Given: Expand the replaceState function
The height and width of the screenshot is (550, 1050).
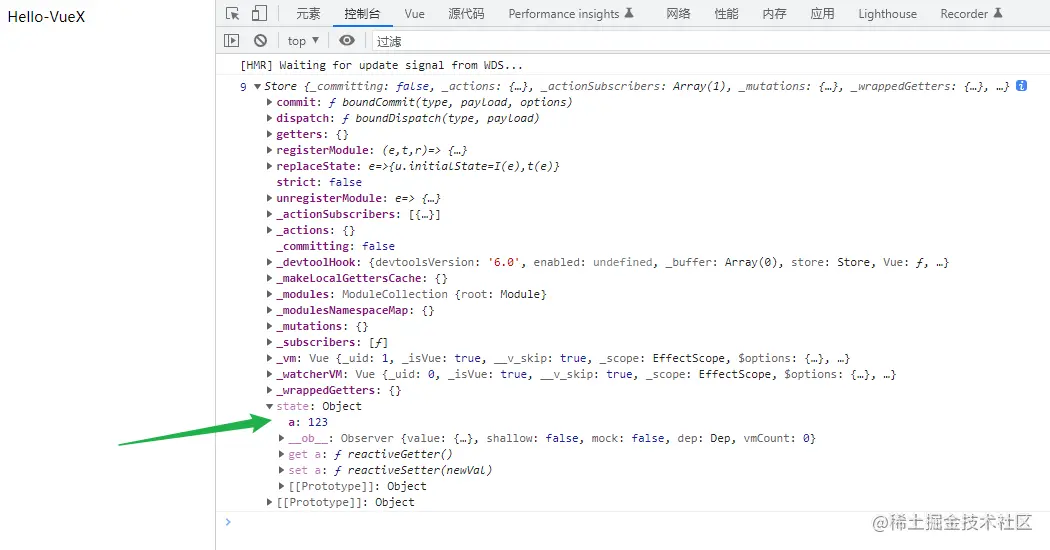Looking at the screenshot, I should pos(269,167).
